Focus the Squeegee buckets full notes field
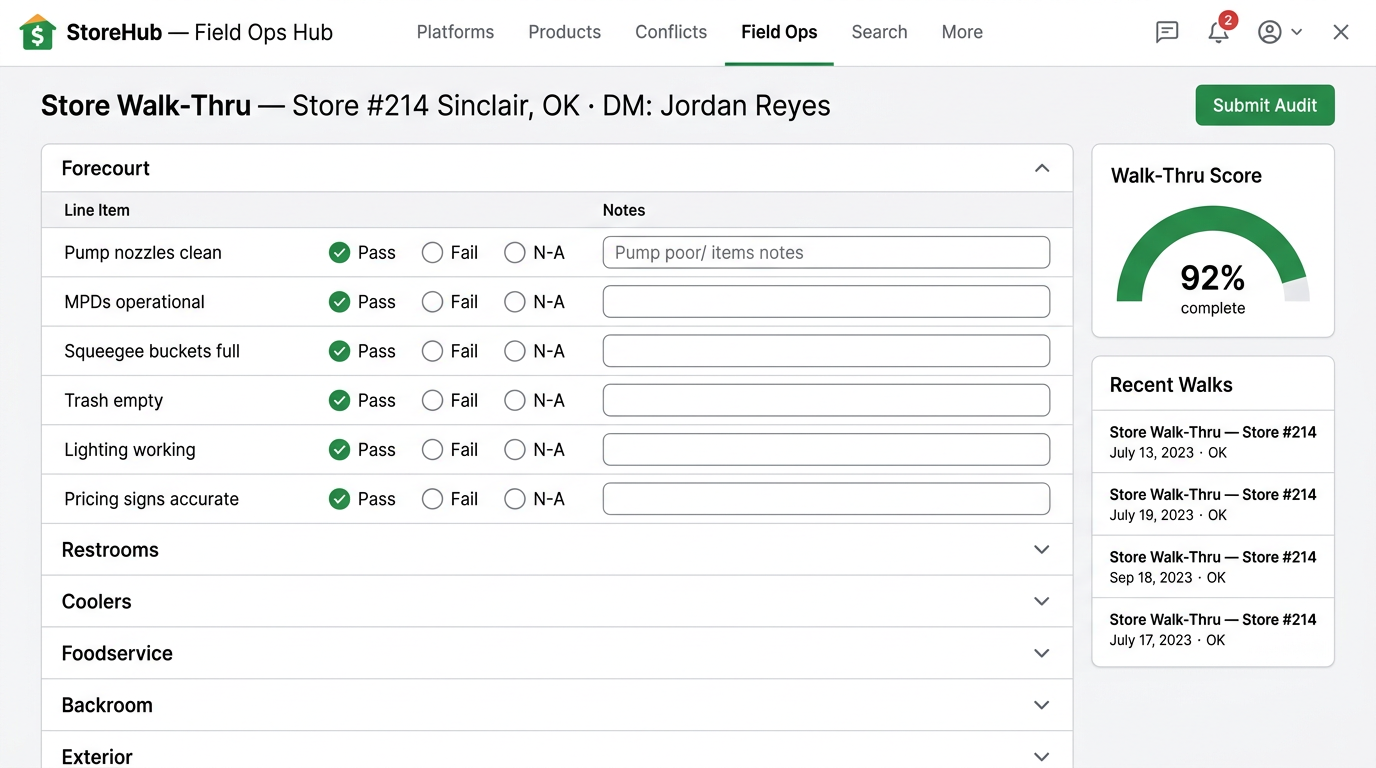 click(x=826, y=351)
